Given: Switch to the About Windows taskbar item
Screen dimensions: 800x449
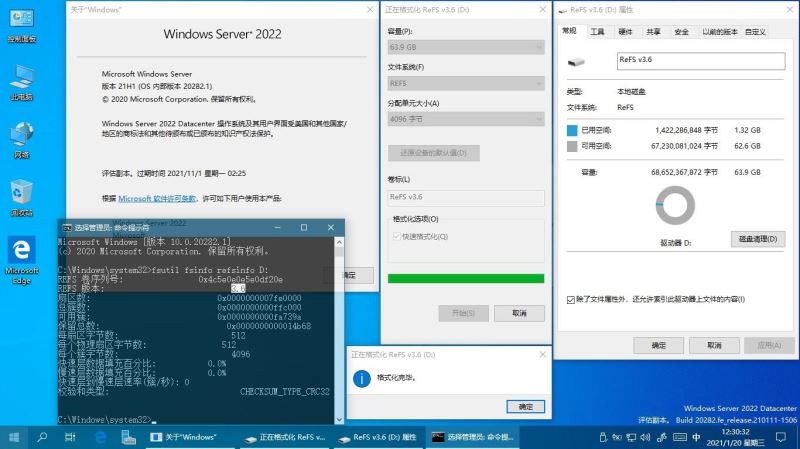Looking at the screenshot, I should (191, 437).
